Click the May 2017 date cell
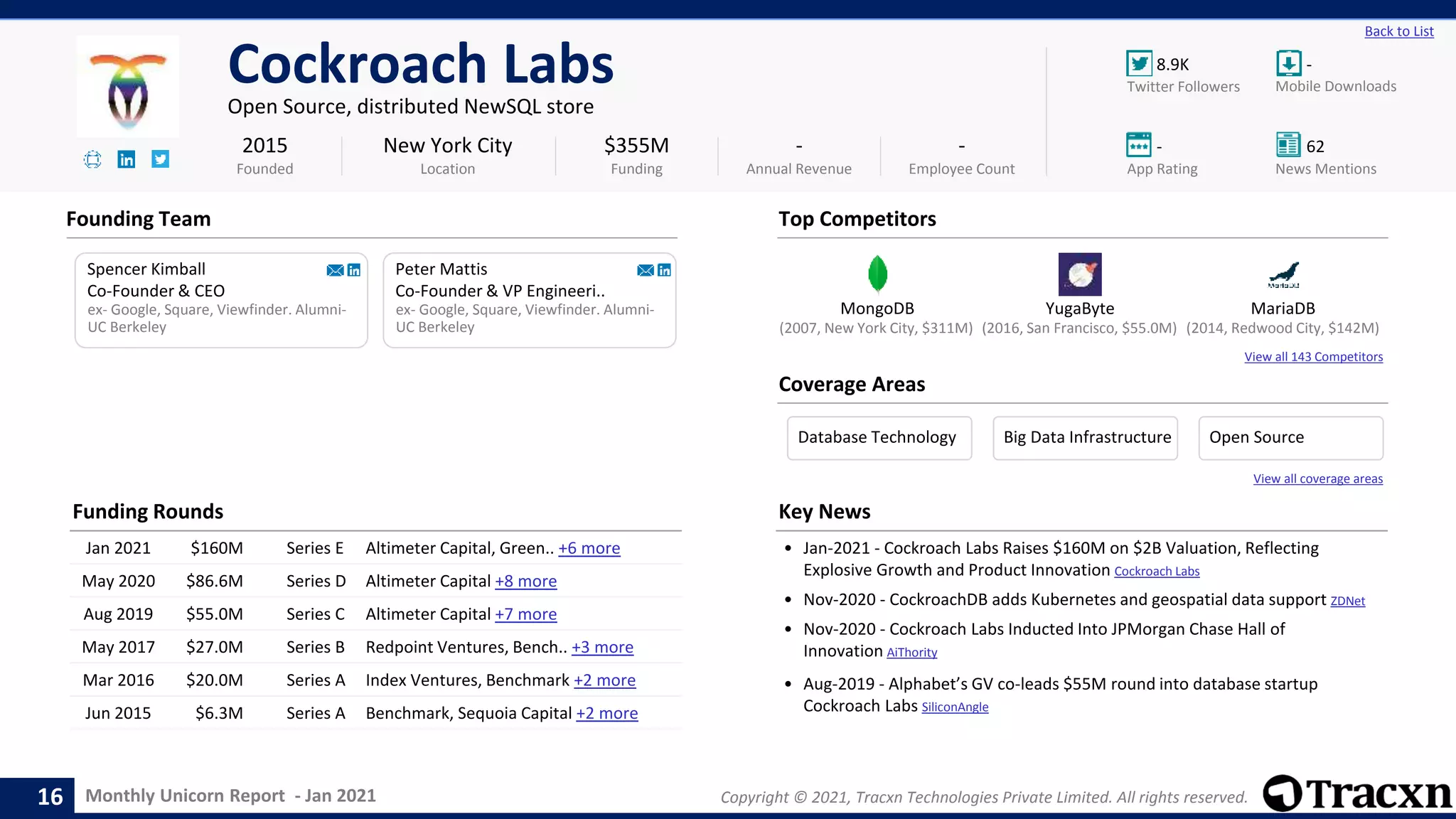 click(x=119, y=647)
